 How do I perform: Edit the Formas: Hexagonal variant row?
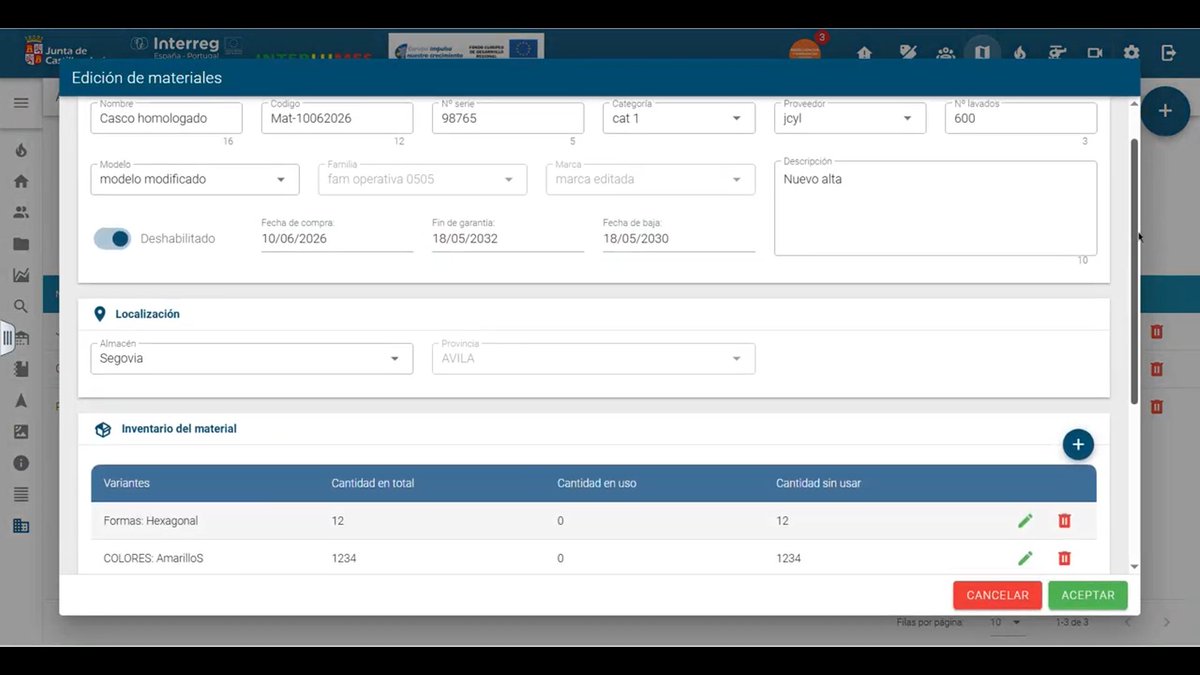(x=1025, y=521)
